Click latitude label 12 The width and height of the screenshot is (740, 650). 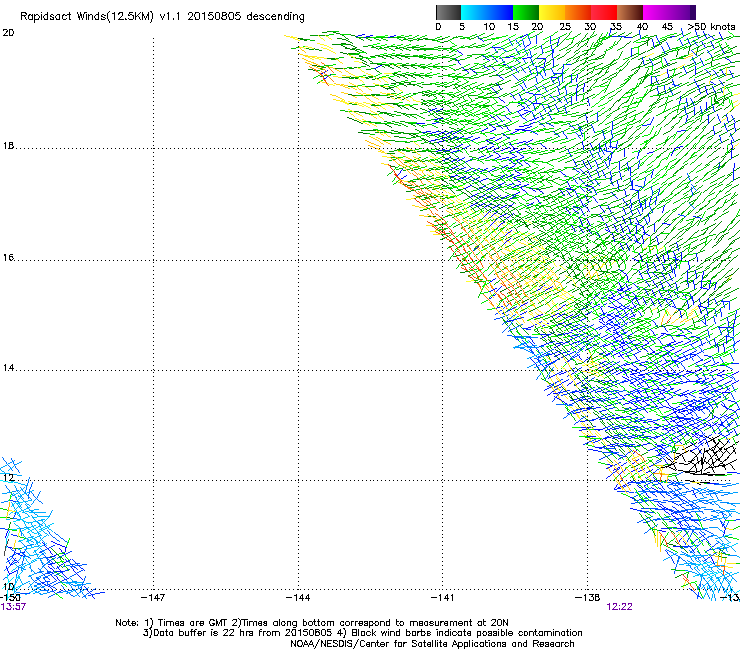[8, 478]
